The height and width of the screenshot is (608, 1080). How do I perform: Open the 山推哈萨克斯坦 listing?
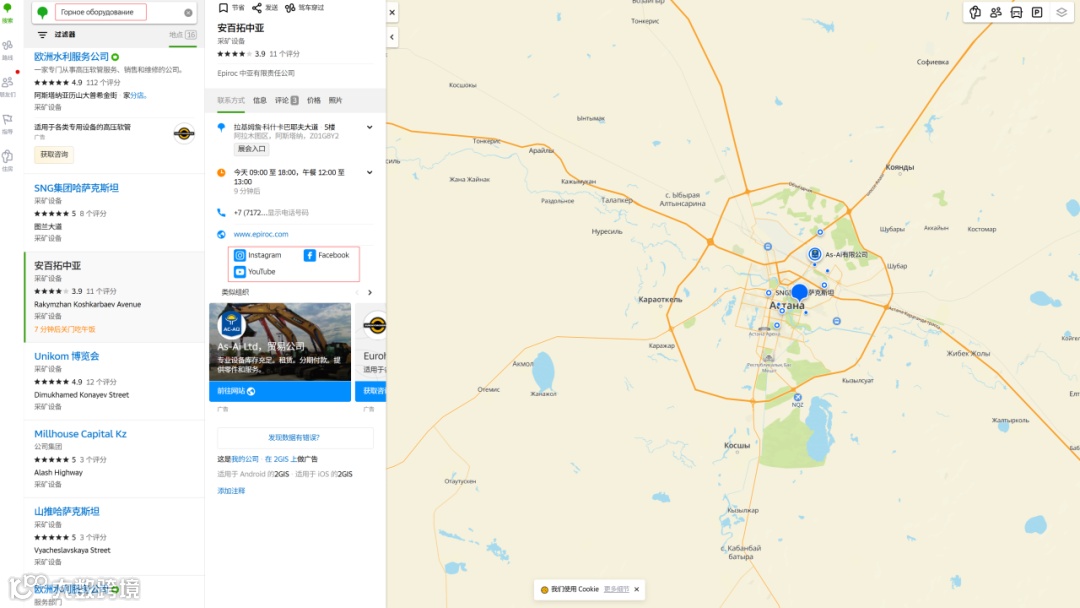coord(67,512)
